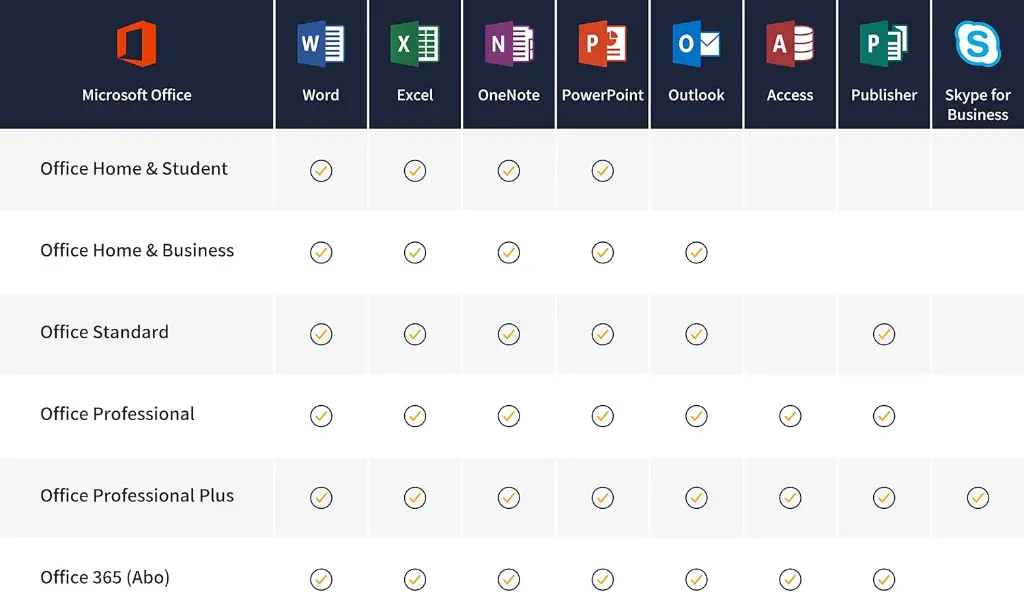This screenshot has height=592, width=1024.
Task: Click the Skype for Business icon
Action: point(977,45)
